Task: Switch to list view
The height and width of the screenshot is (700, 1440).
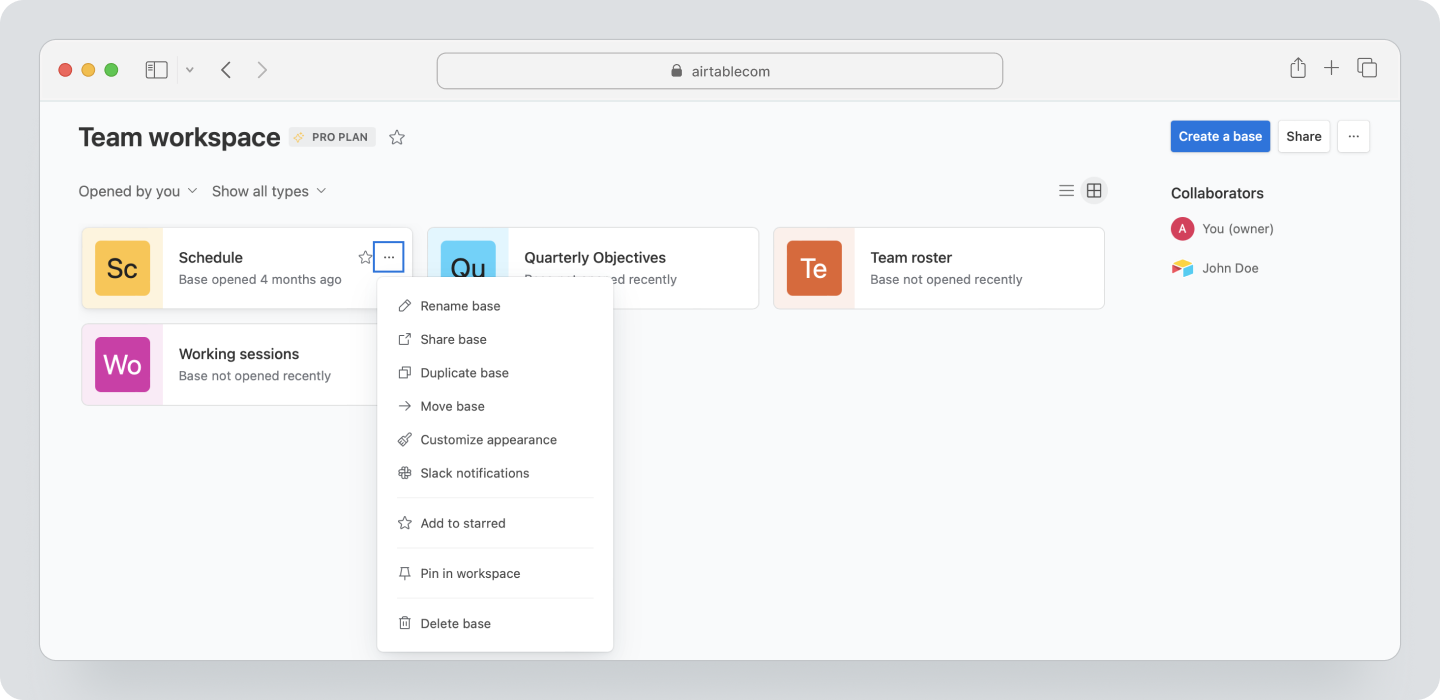Action: [x=1066, y=189]
